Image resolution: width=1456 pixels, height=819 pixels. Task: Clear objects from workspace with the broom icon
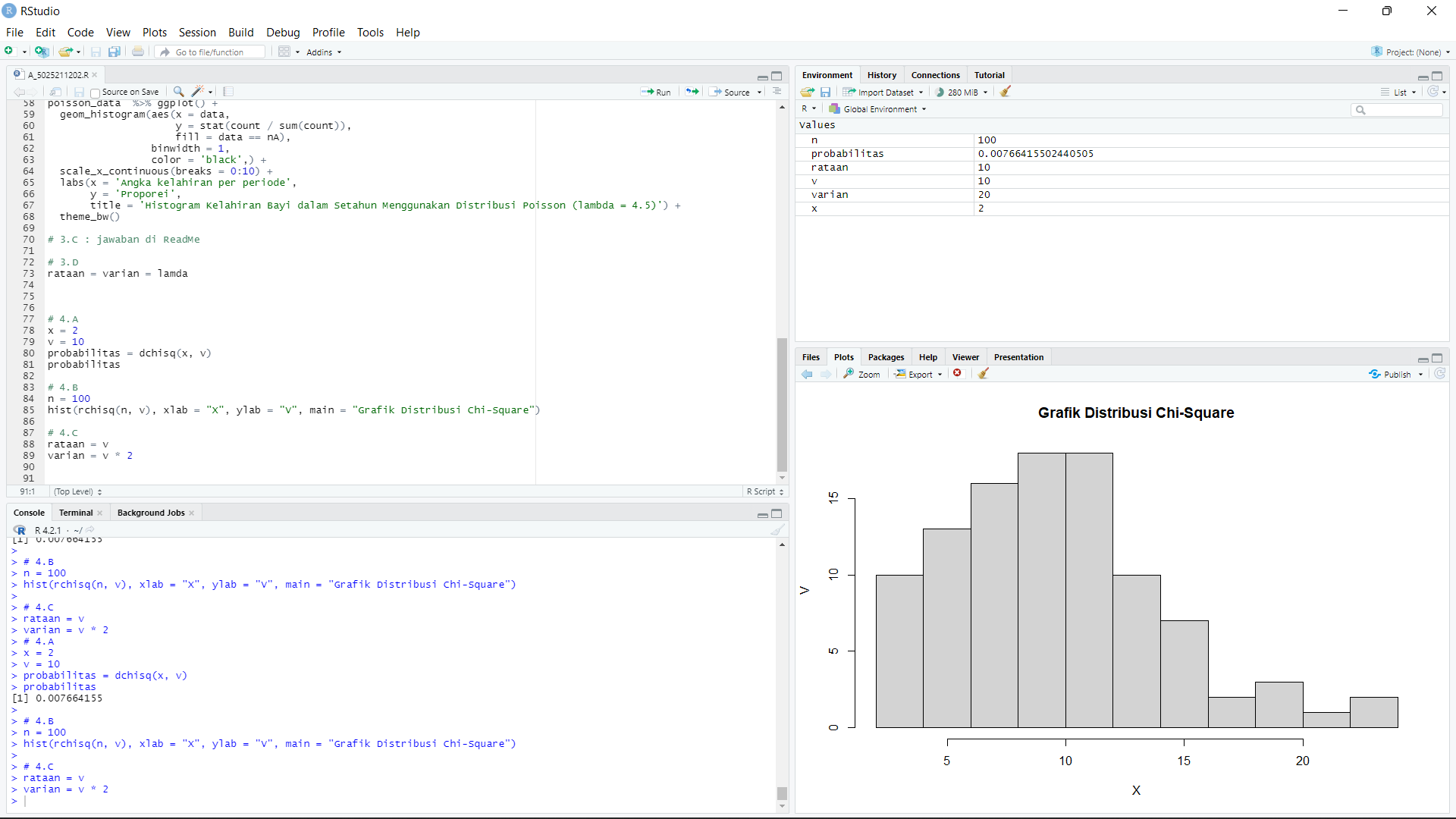1005,92
